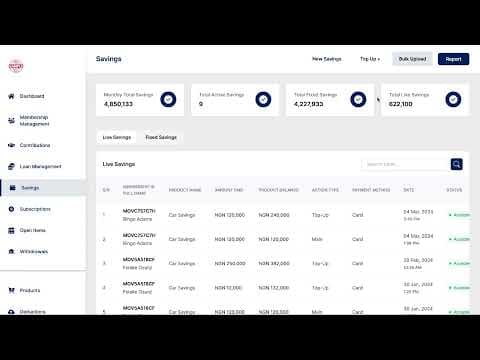Click the Contributions sidebar icon

(x=11, y=145)
